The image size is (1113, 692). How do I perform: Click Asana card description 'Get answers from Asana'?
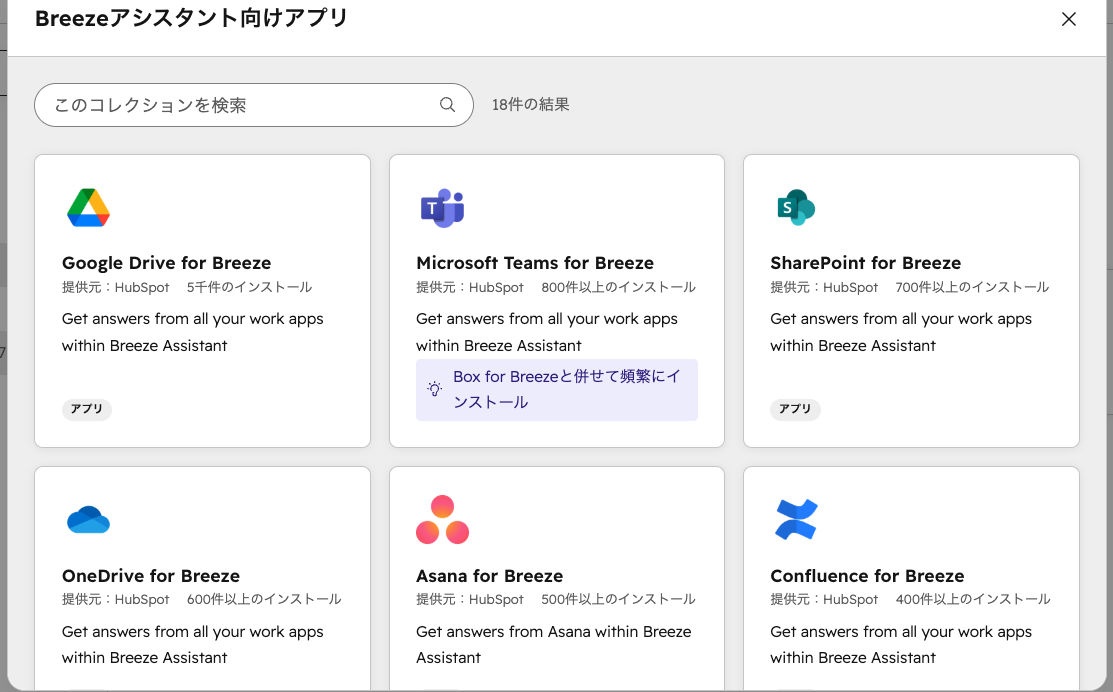pos(554,644)
